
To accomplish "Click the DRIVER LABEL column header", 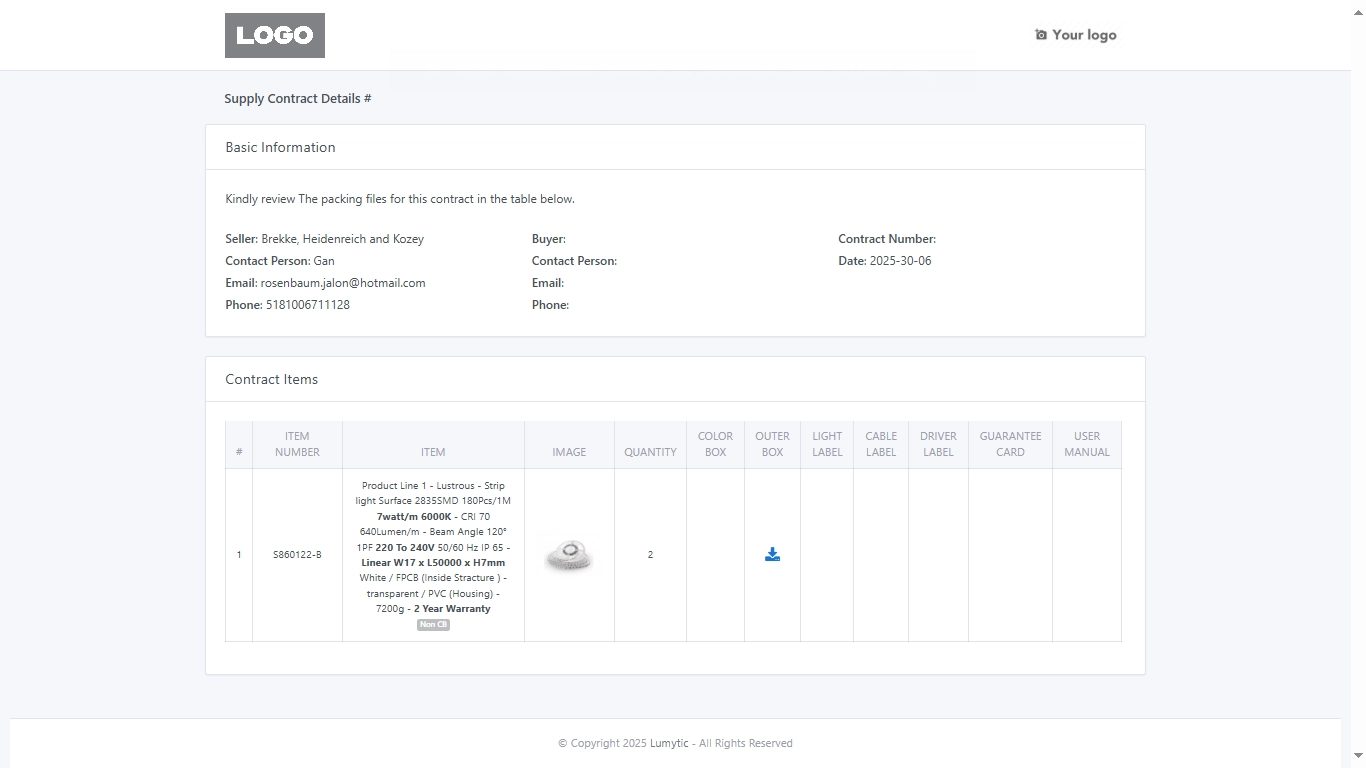I will (938, 444).
